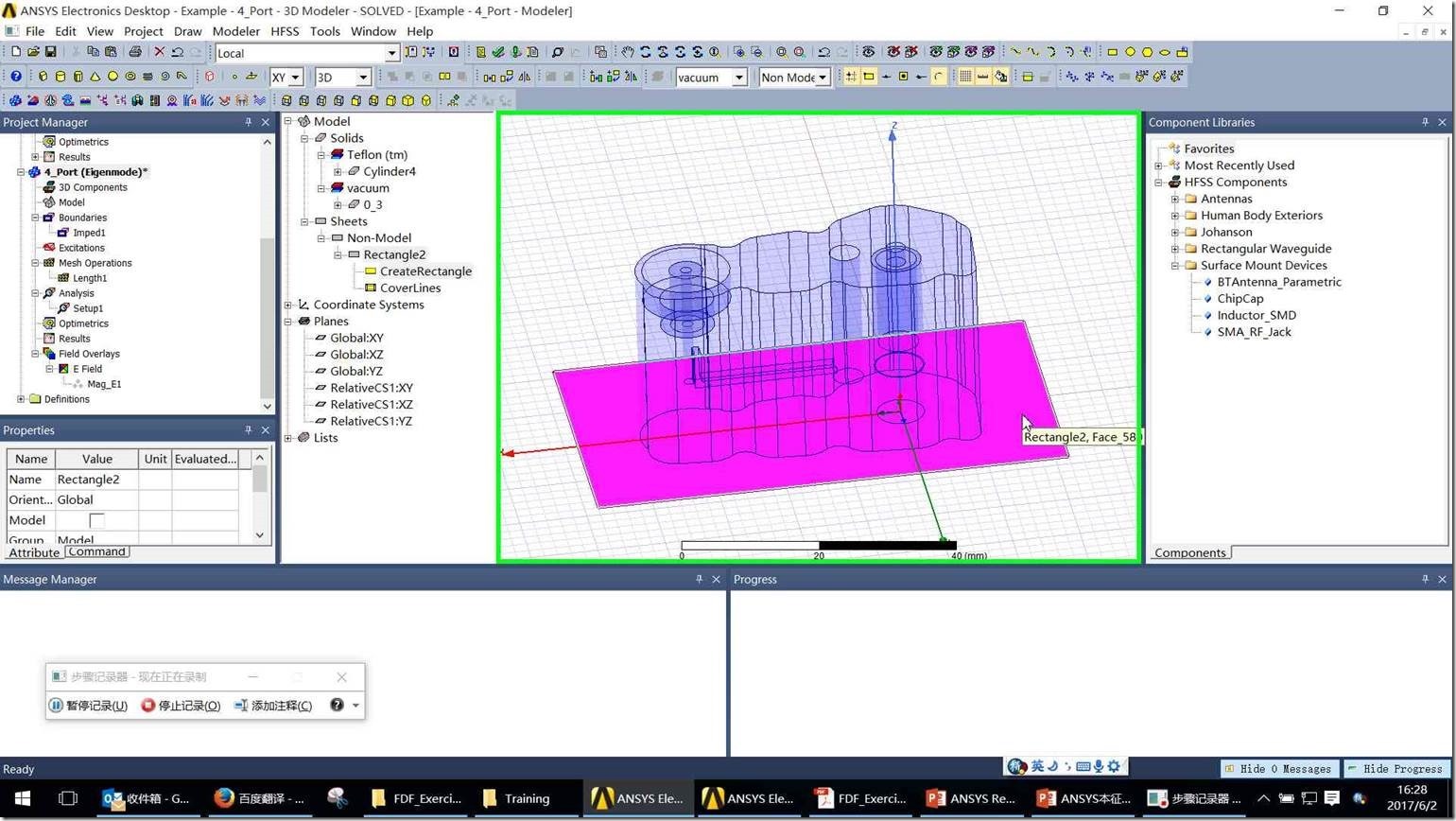Image resolution: width=1456 pixels, height=821 pixels.
Task: Select the Draw box tool
Action: (43, 77)
